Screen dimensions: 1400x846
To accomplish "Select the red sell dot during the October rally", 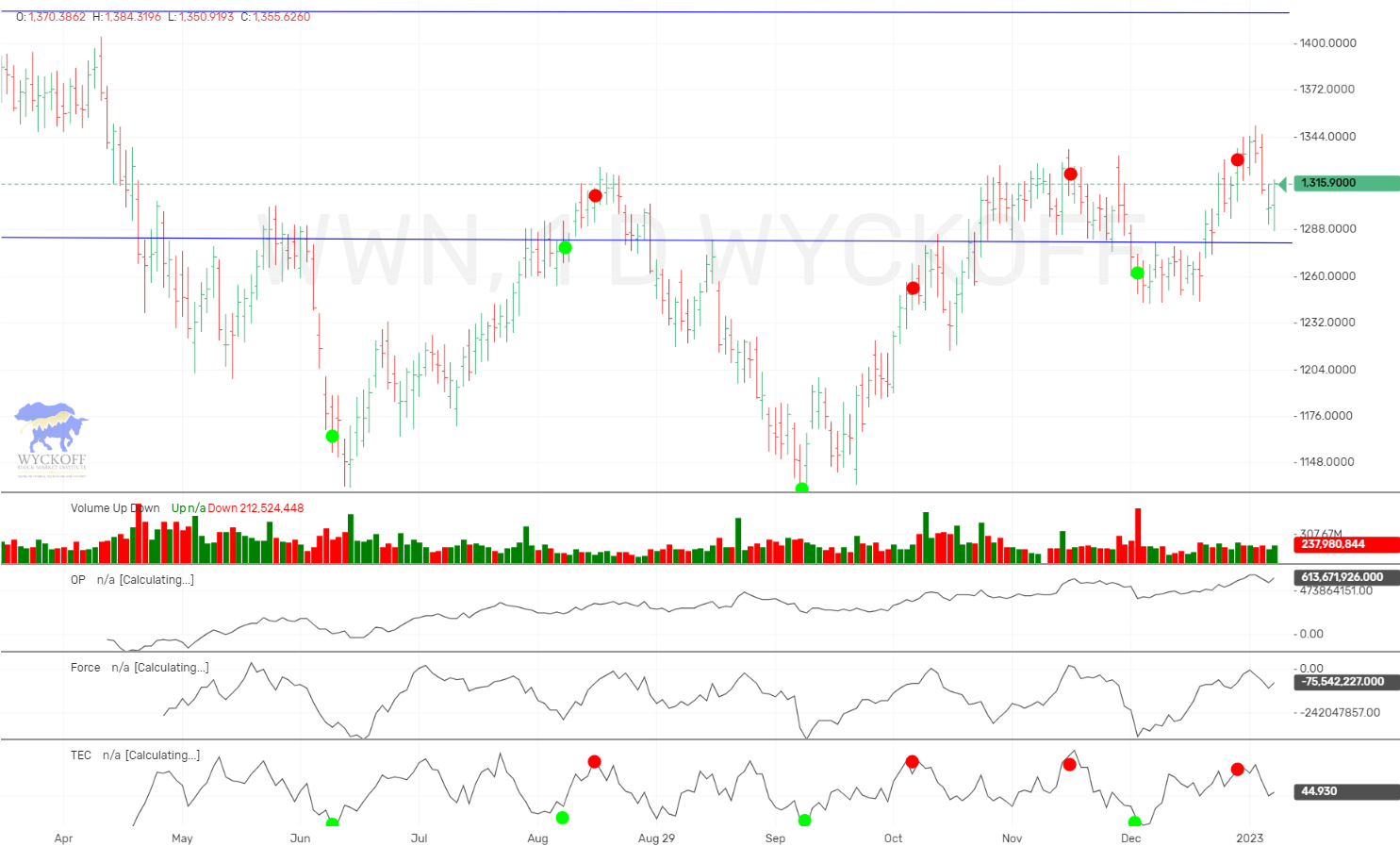I will [x=912, y=288].
